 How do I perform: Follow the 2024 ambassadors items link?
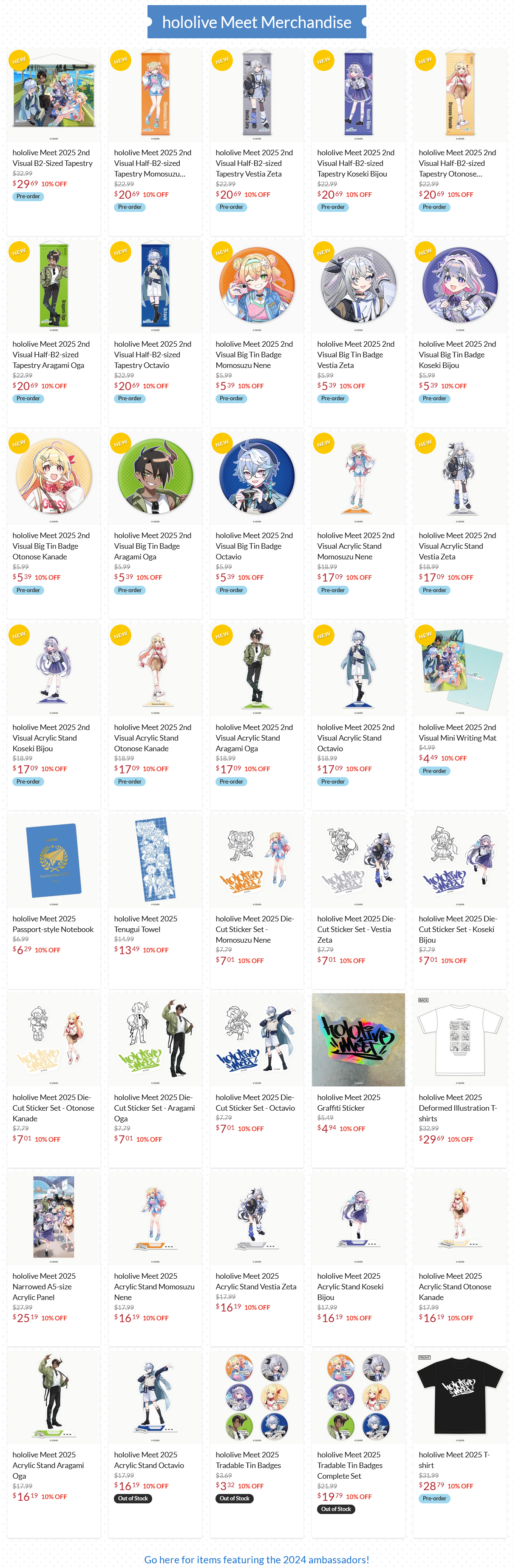[x=257, y=1559]
